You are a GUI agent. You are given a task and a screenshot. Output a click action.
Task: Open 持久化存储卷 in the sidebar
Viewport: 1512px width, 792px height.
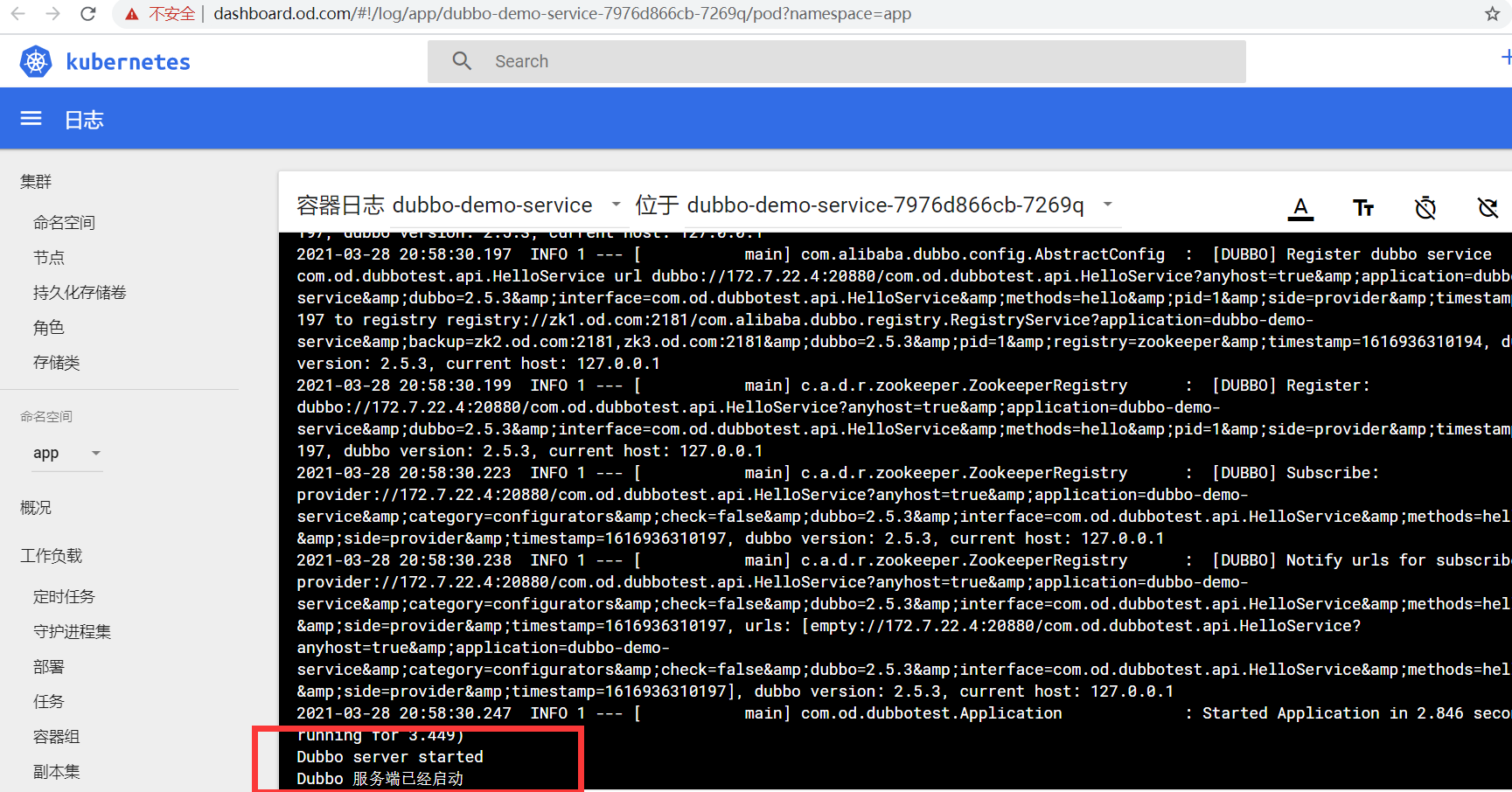(x=80, y=292)
